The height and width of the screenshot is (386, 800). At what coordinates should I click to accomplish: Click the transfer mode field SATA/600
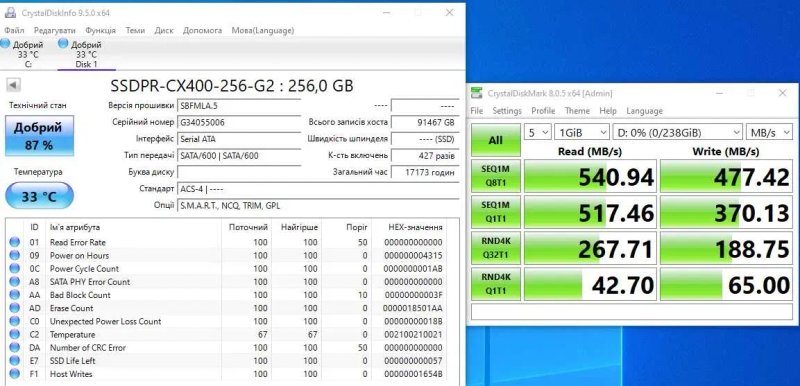tap(239, 156)
